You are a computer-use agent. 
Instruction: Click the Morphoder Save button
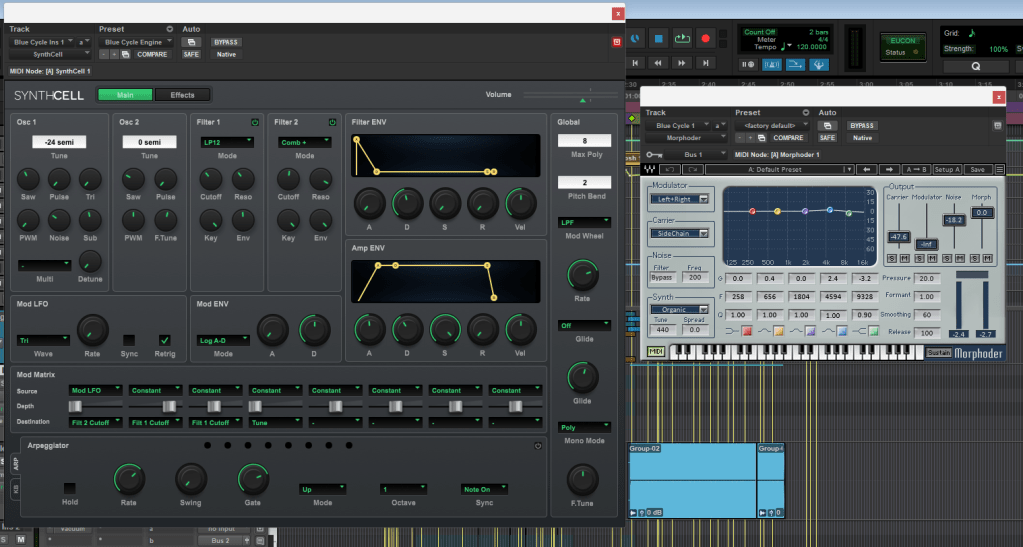click(x=979, y=169)
